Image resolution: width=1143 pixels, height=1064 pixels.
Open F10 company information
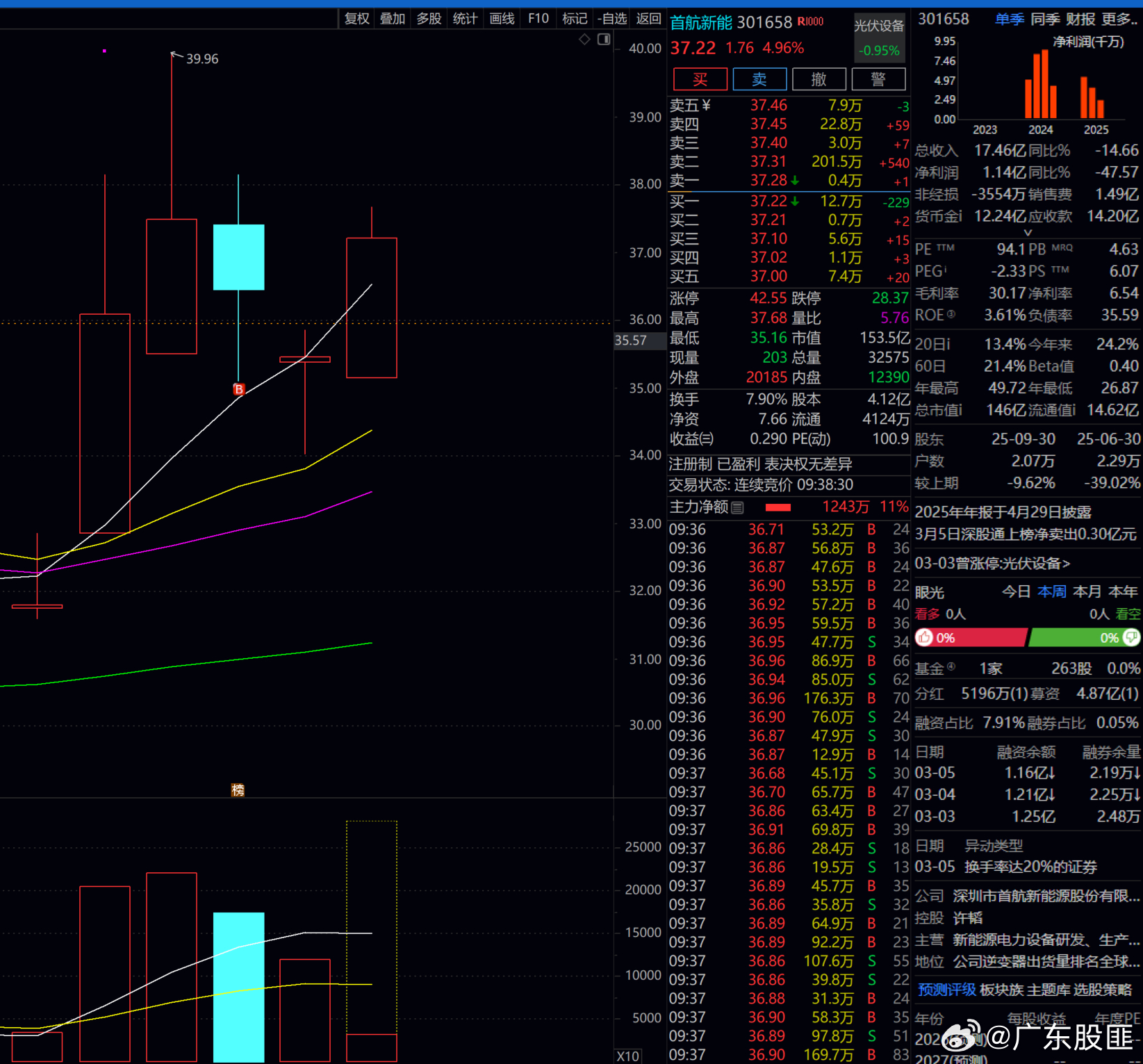tap(538, 19)
